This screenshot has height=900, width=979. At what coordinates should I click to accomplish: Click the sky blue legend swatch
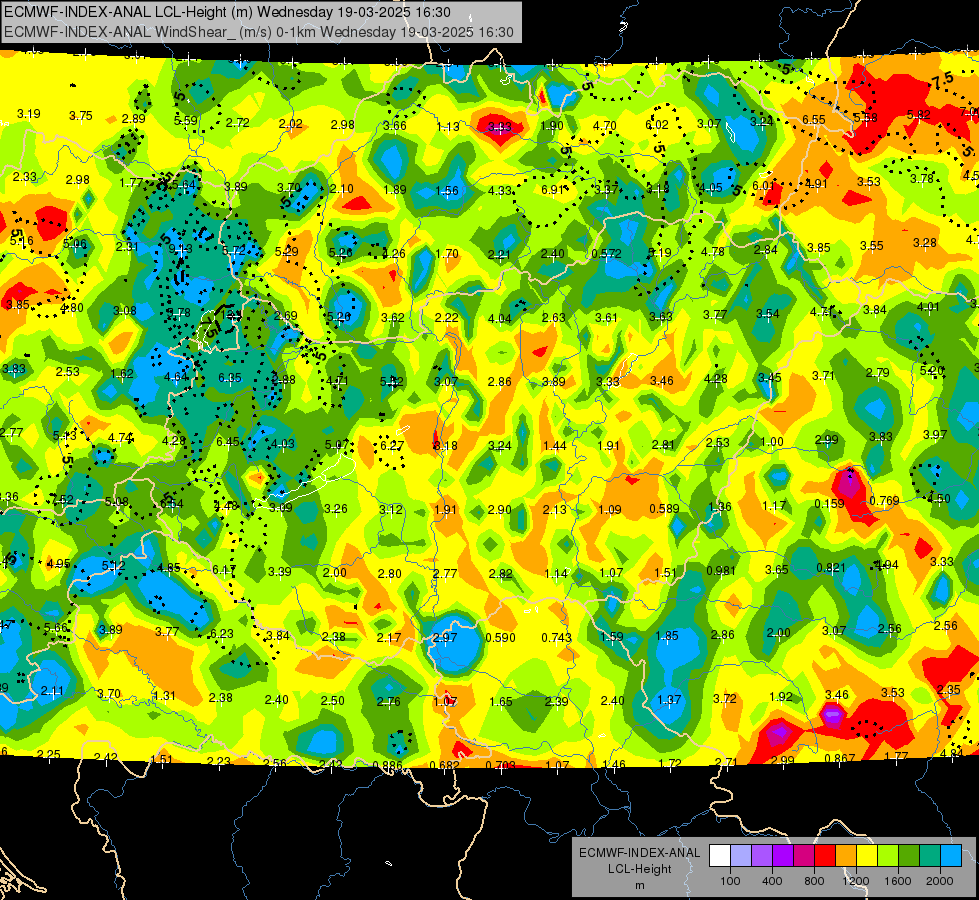pos(951,856)
